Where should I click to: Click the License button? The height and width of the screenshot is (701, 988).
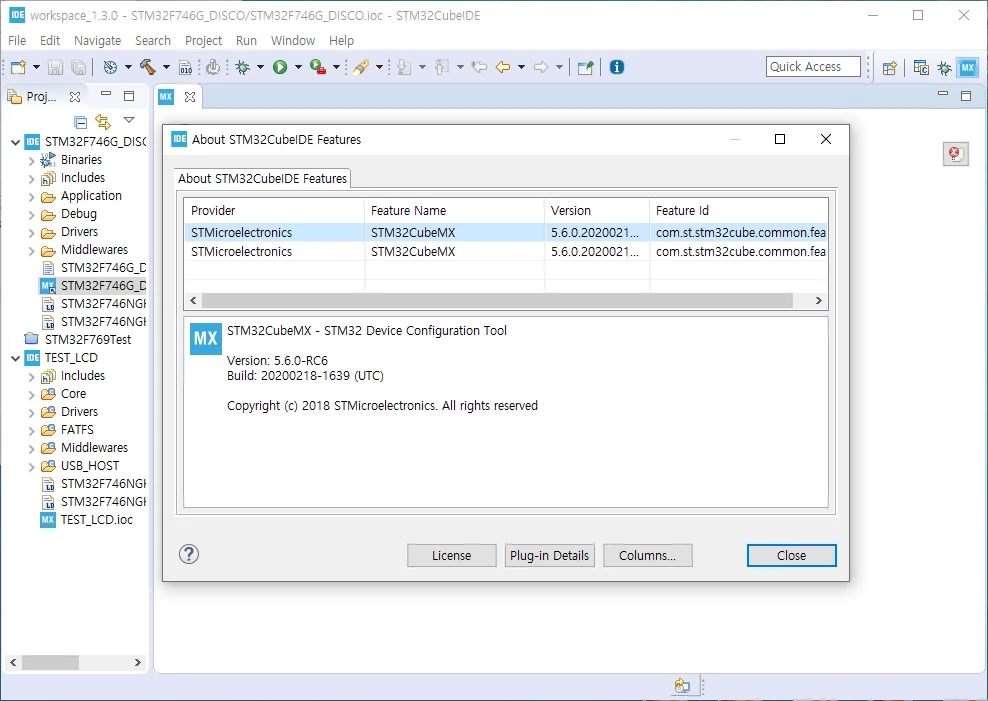[451, 556]
